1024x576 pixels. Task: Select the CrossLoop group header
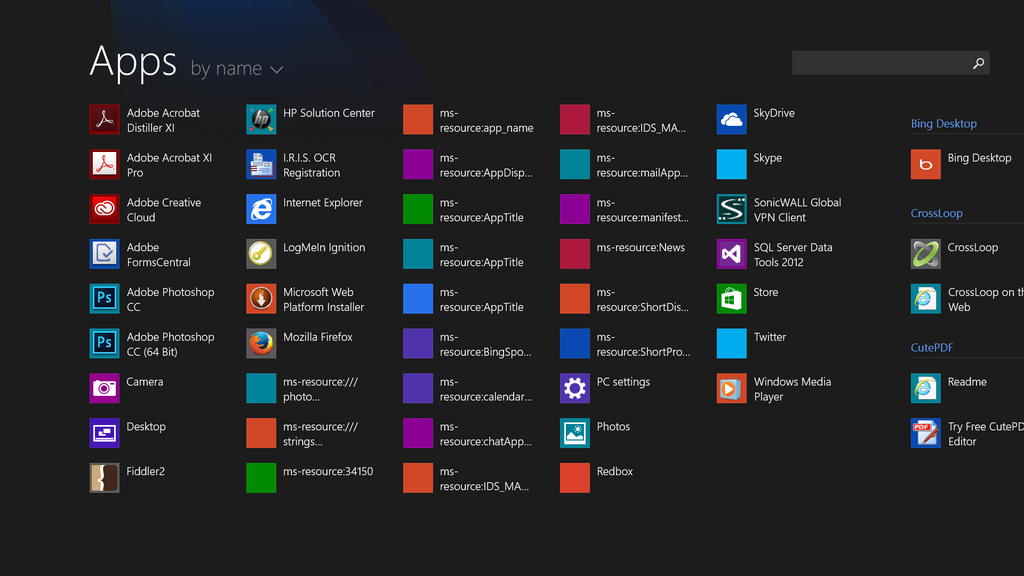click(936, 213)
